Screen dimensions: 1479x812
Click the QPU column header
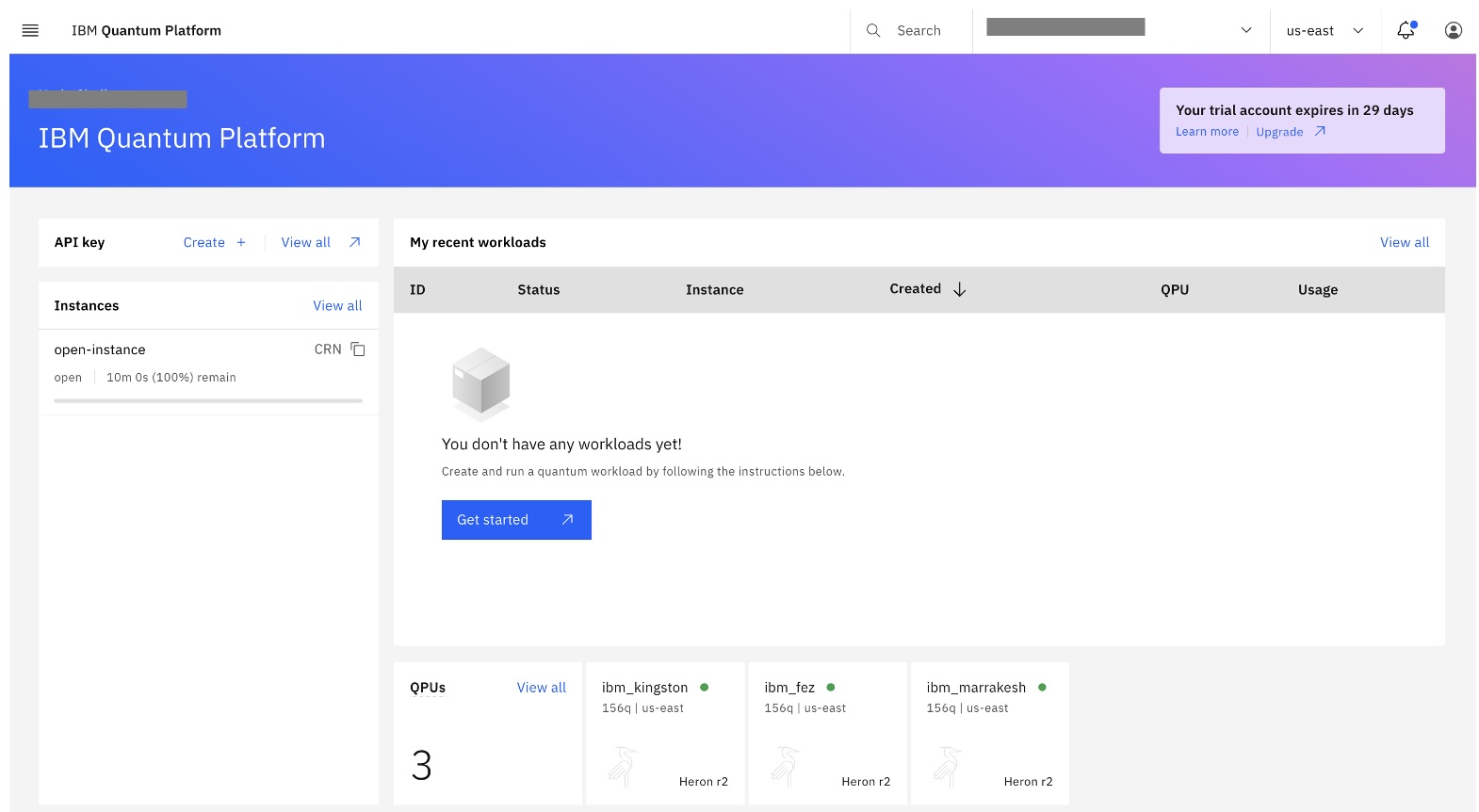(x=1175, y=290)
